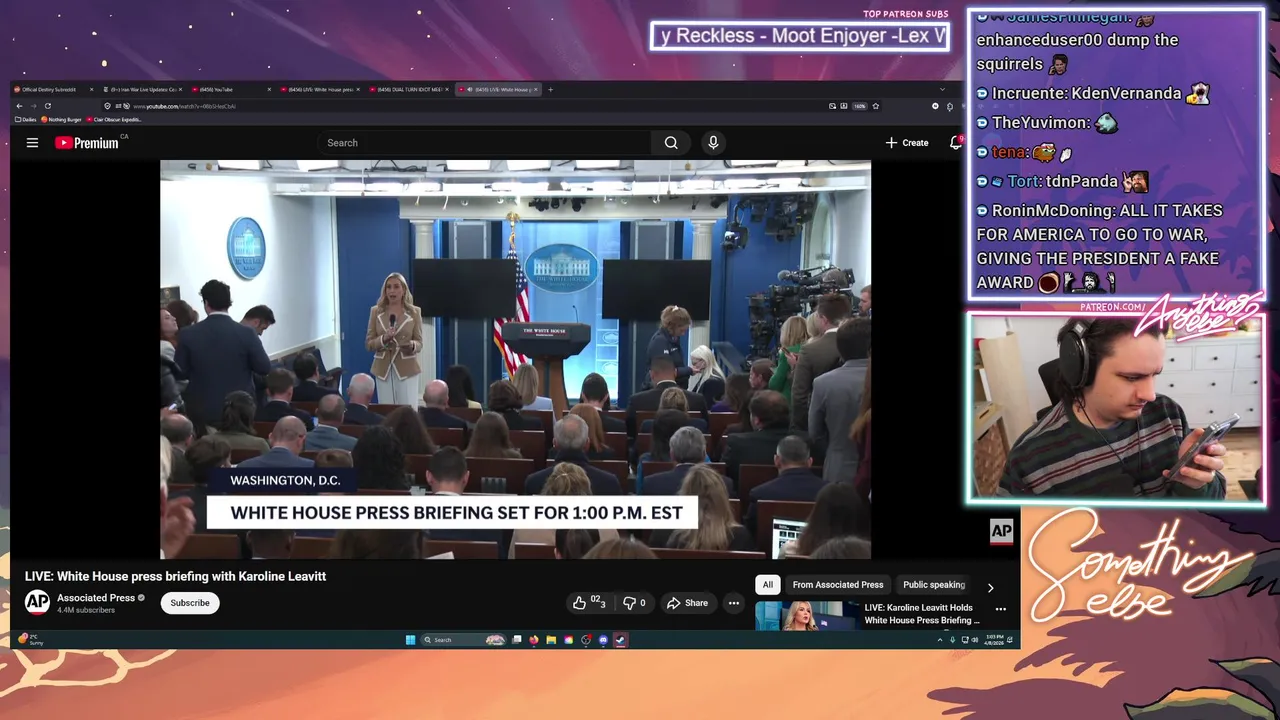Viewport: 1280px width, 720px height.
Task: Open Steam from the taskbar
Action: pos(620,640)
